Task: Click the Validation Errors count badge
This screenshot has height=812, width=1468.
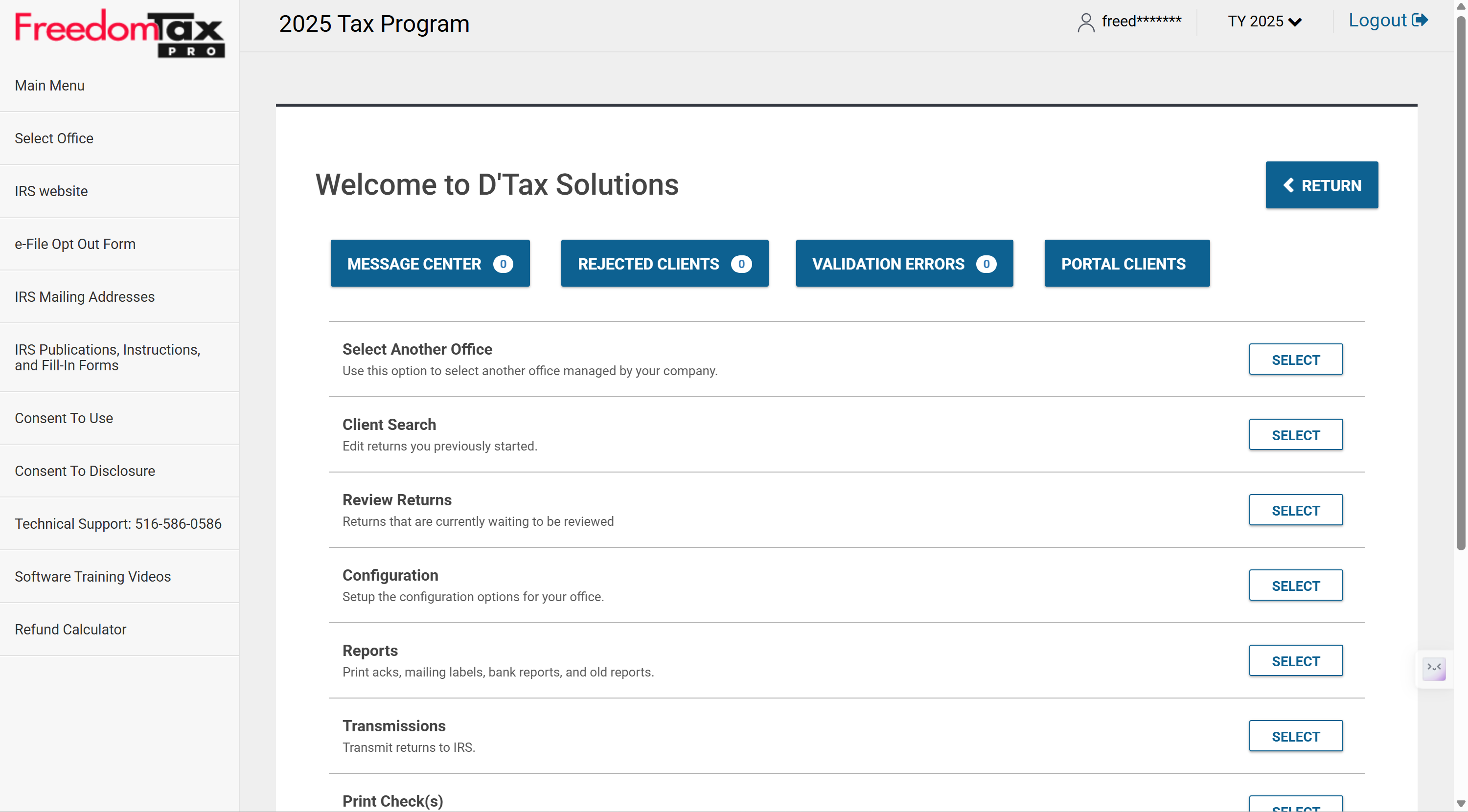Action: 986,264
